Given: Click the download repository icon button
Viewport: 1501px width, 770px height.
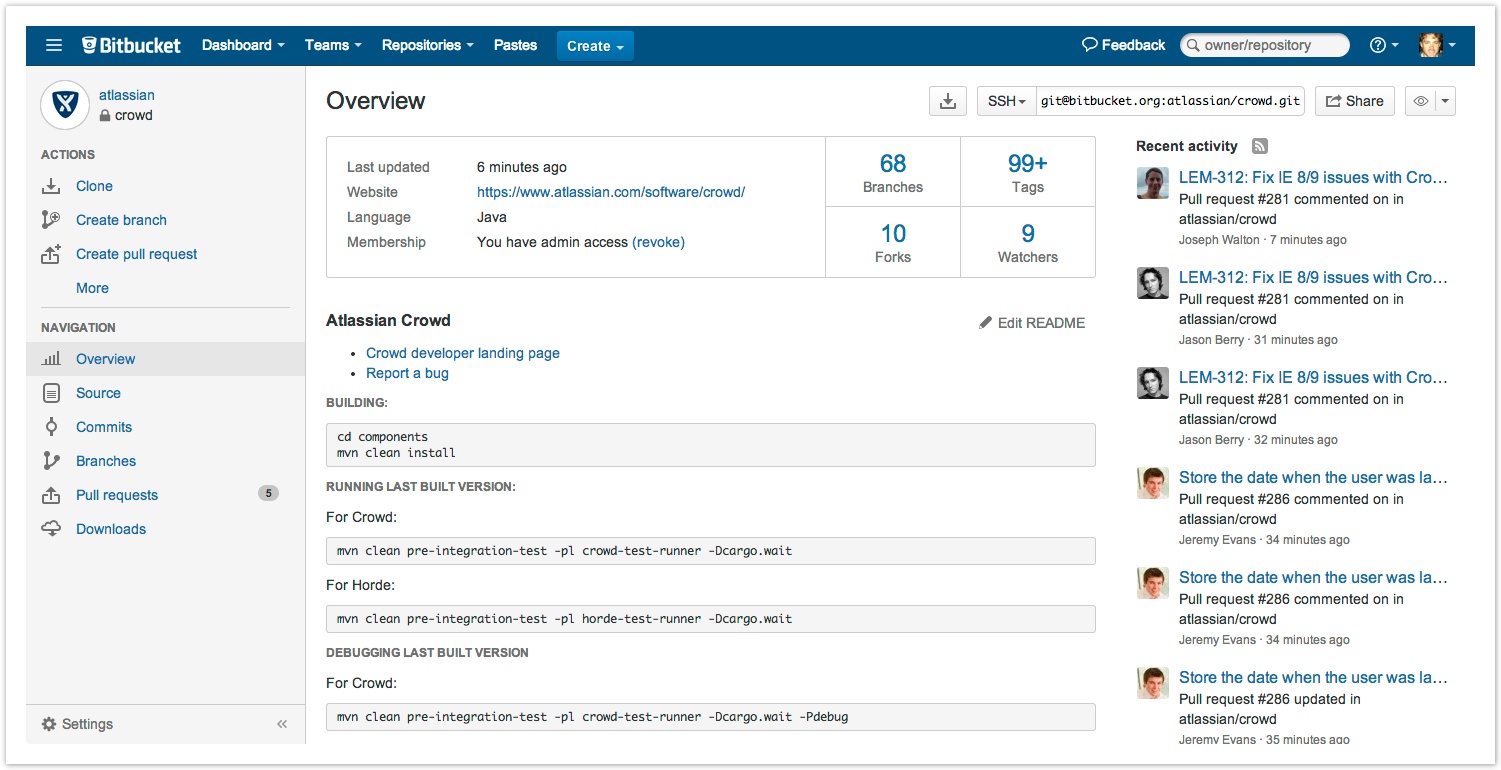Looking at the screenshot, I should coord(948,101).
